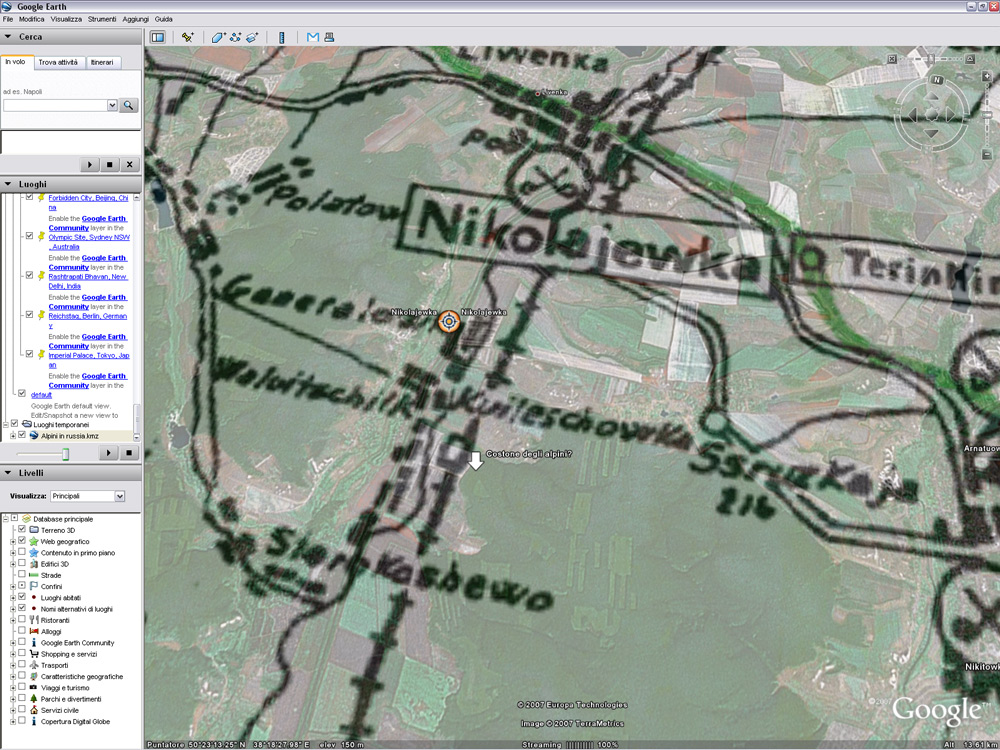This screenshot has width=1000, height=750.
Task: Zoom in with the plus button
Action: coord(987,77)
